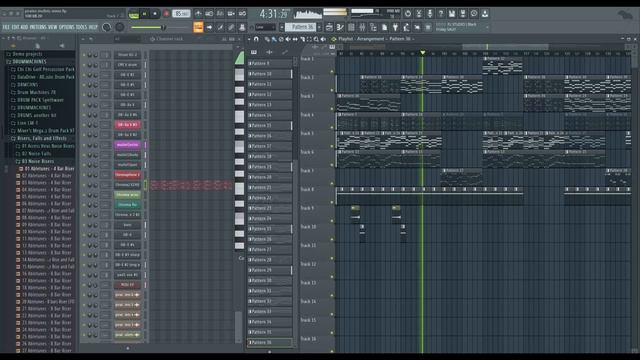Select the stamp tool in top toolbar
Image resolution: width=640 pixels, height=360 pixels.
coord(242,27)
